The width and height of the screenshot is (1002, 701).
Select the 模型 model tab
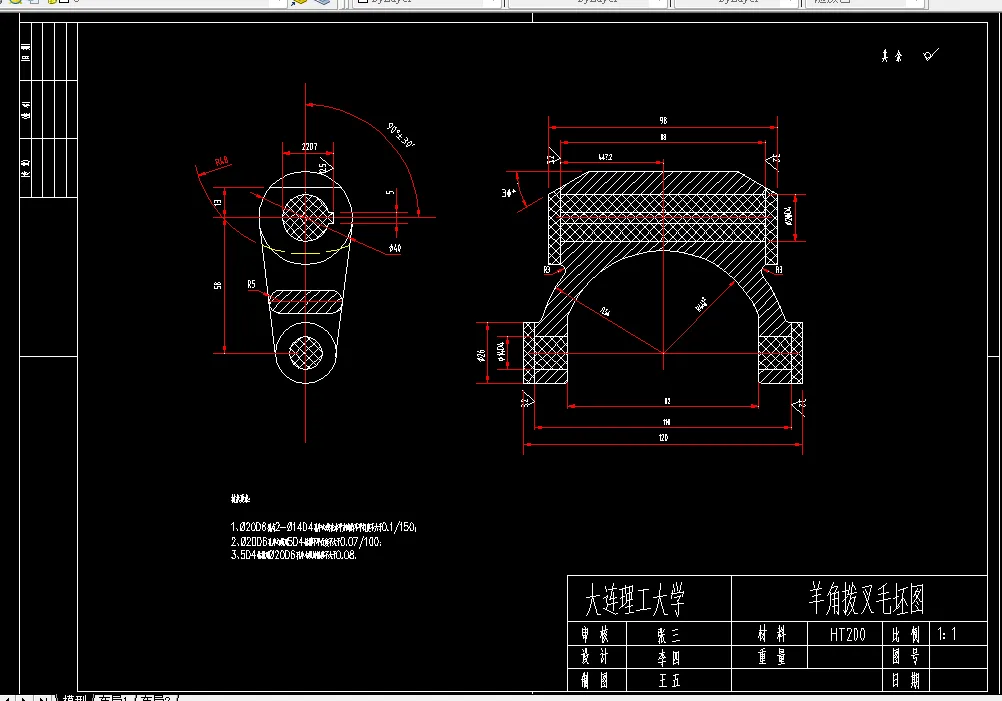74,698
